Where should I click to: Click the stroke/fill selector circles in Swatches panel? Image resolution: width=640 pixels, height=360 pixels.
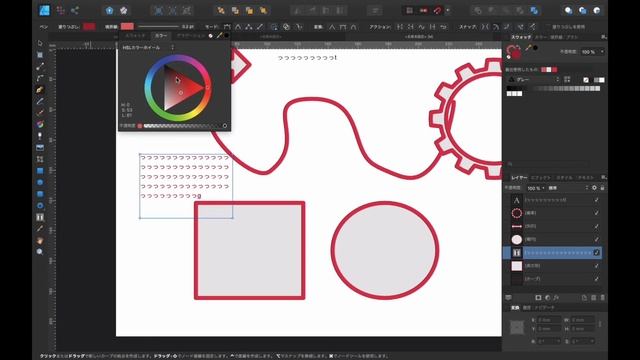tap(513, 52)
